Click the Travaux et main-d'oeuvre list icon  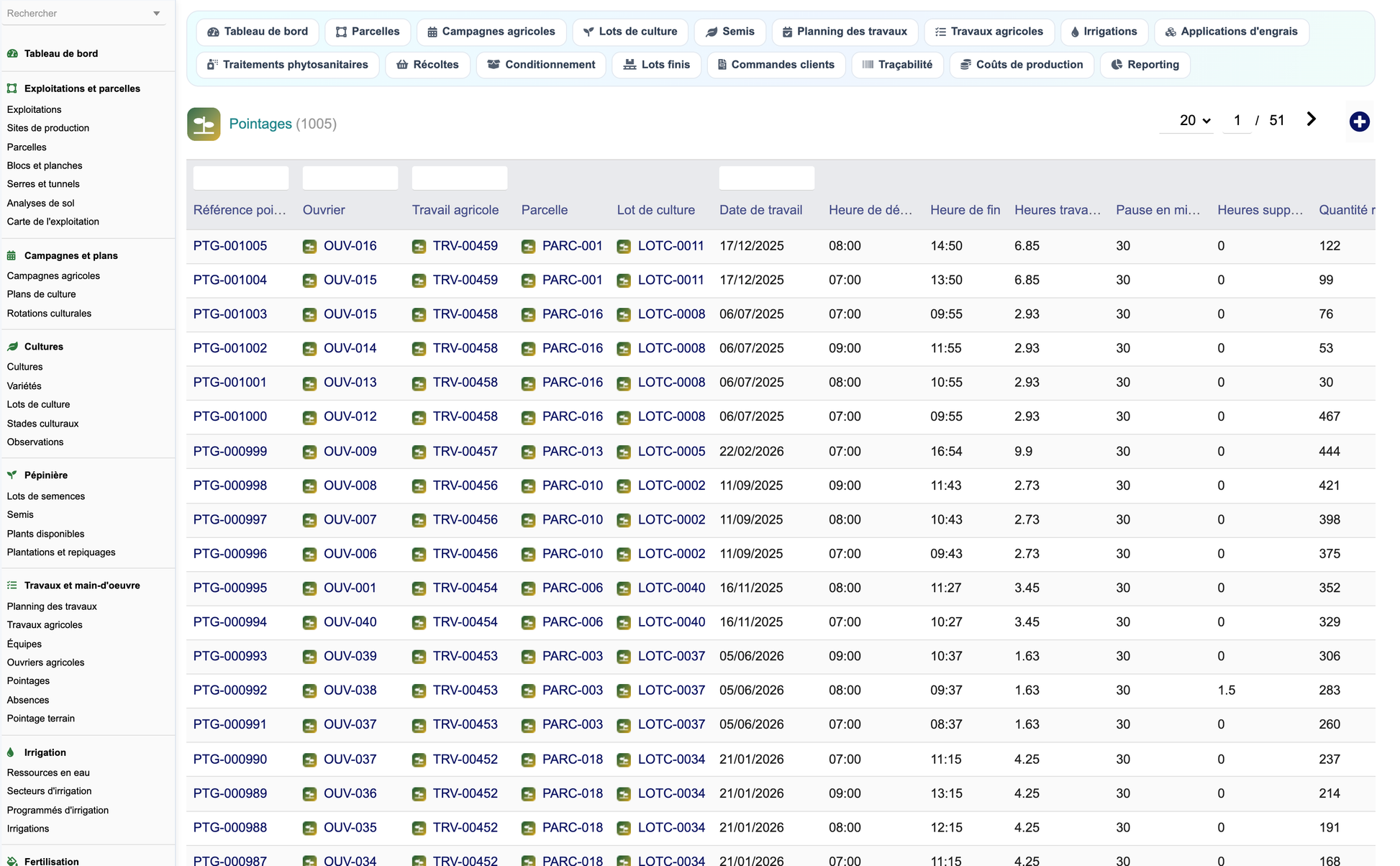click(x=12, y=585)
